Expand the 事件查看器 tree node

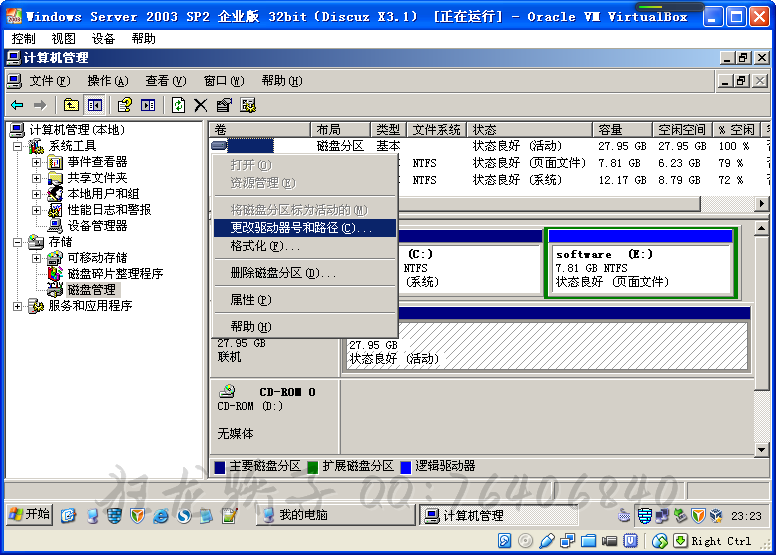click(x=36, y=162)
